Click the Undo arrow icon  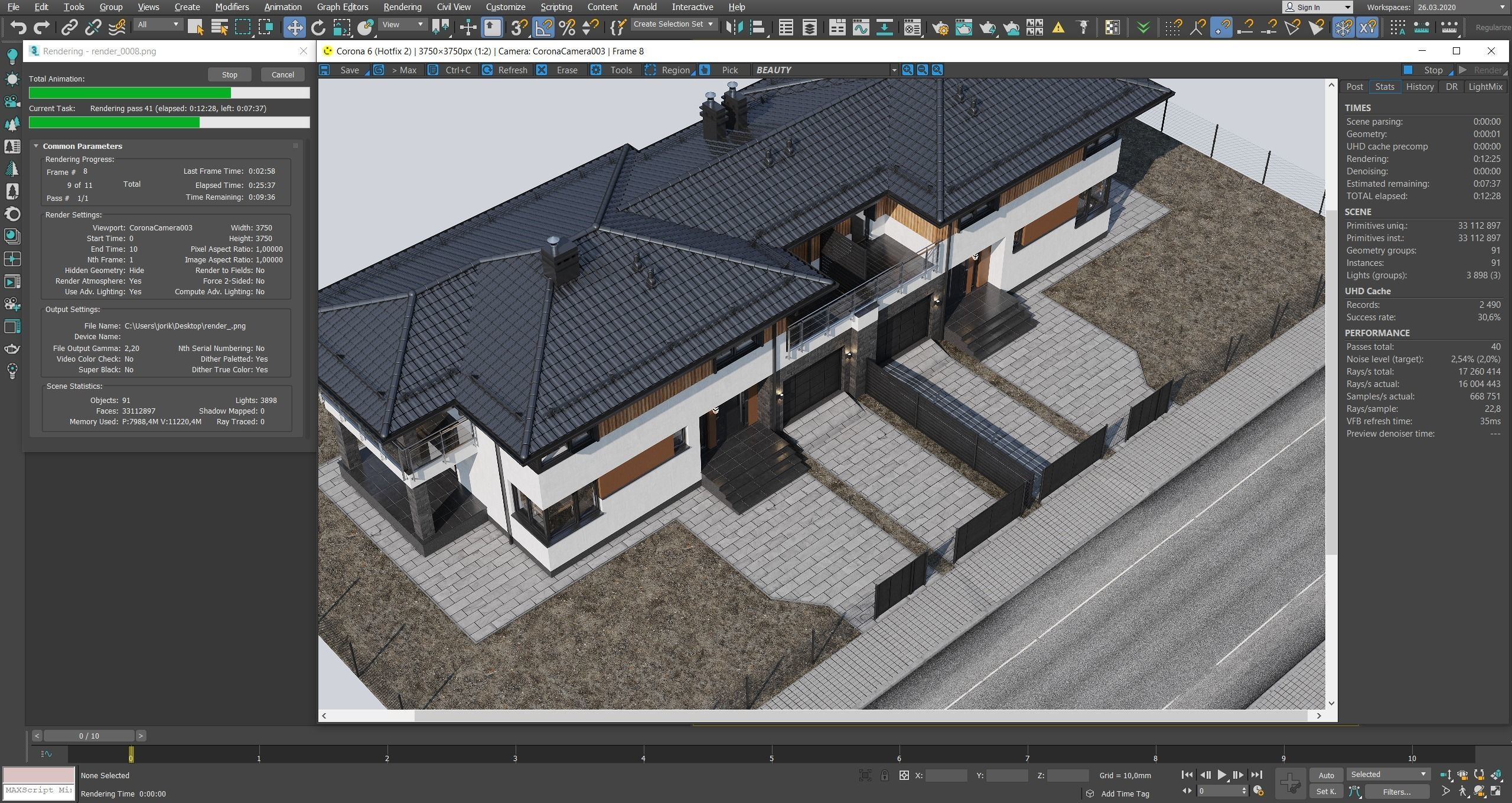[18, 27]
